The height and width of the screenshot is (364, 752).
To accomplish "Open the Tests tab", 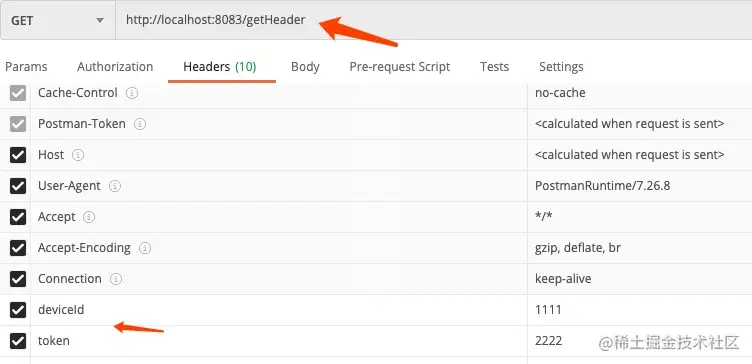I will [x=494, y=67].
